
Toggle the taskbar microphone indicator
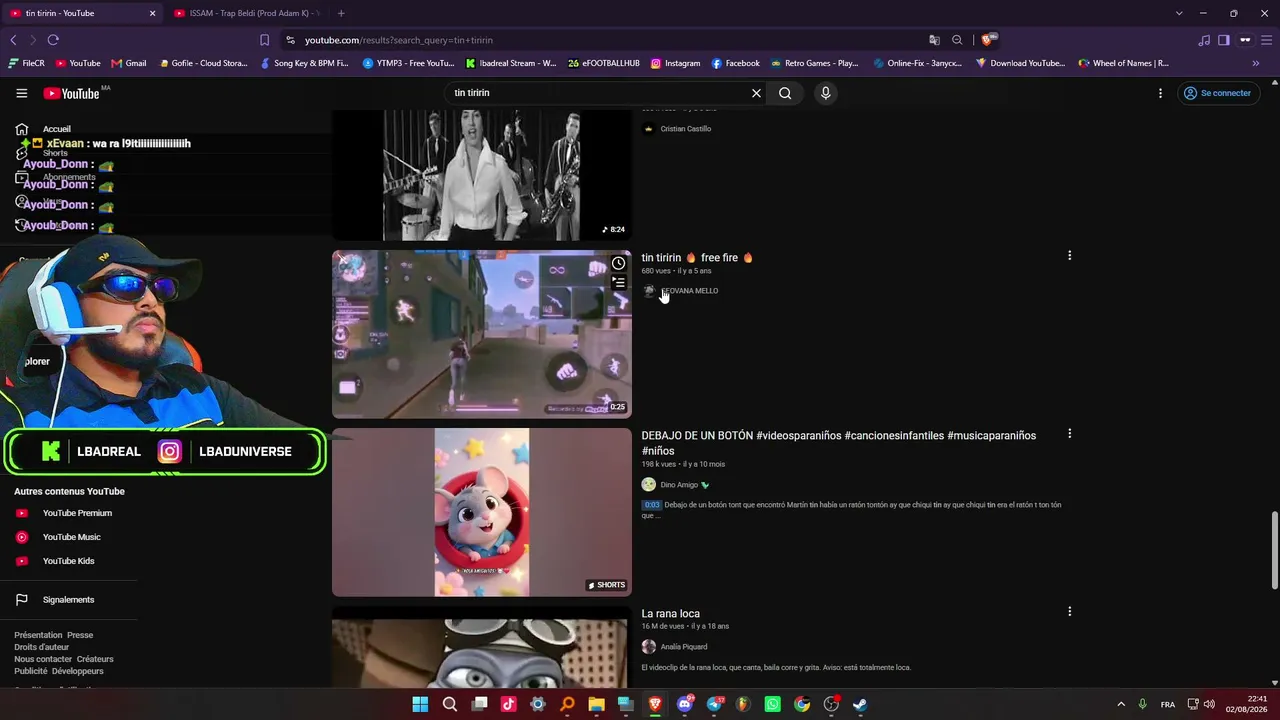point(1142,704)
